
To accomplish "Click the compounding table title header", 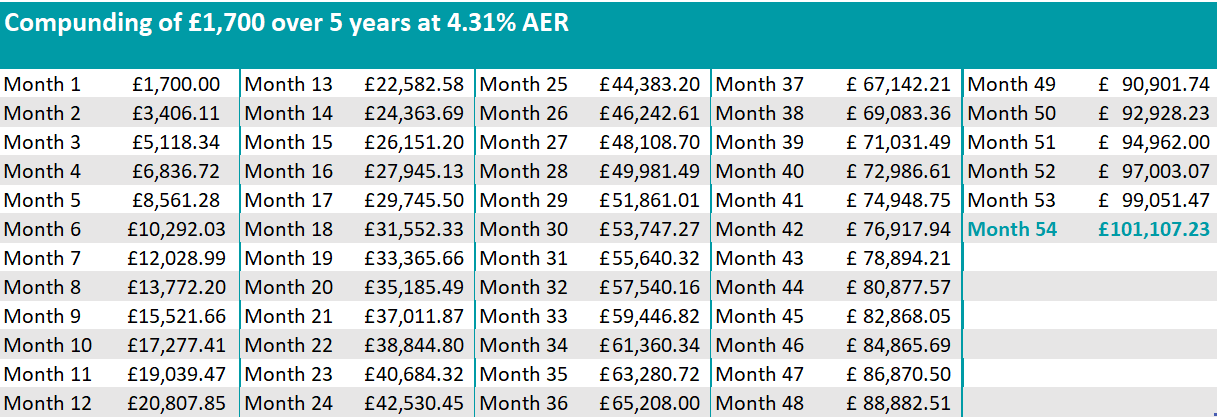I will pos(288,23).
